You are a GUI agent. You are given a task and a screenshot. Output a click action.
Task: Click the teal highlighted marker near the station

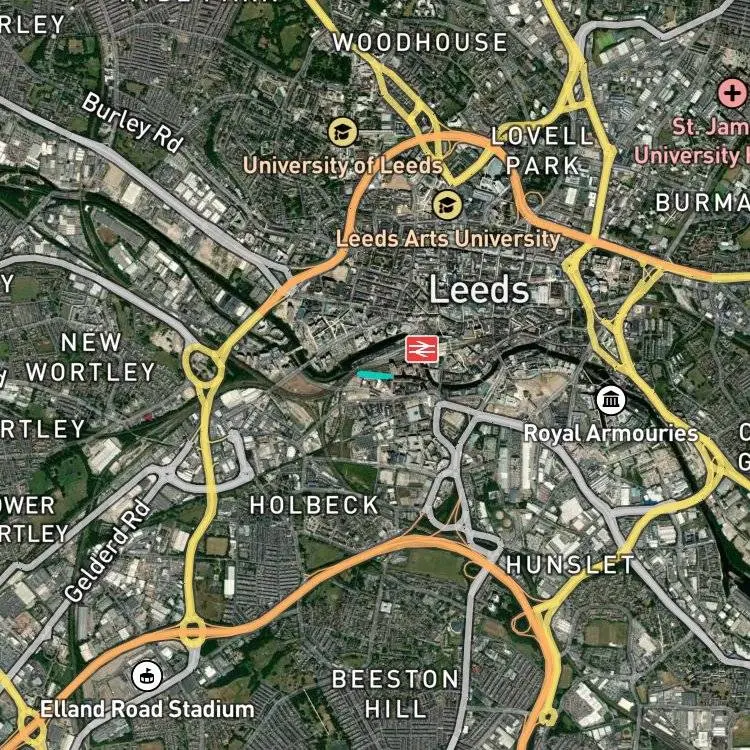[x=375, y=375]
